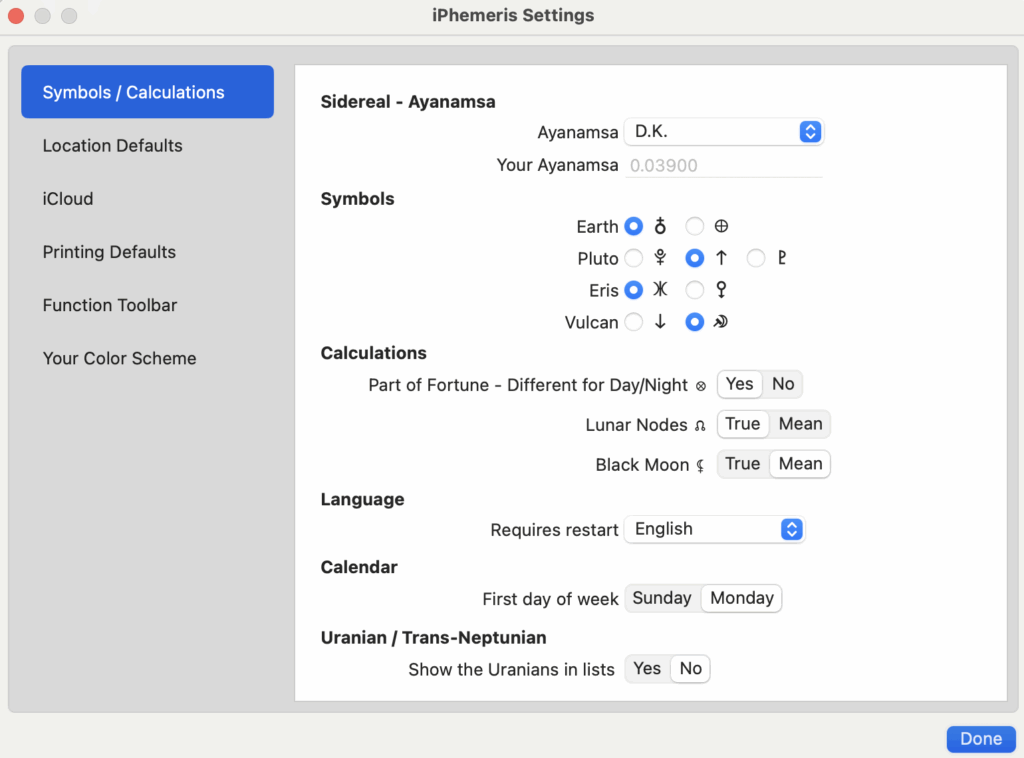The height and width of the screenshot is (758, 1024).
Task: Set Part of Fortune Day/Night to No
Action: tap(783, 384)
